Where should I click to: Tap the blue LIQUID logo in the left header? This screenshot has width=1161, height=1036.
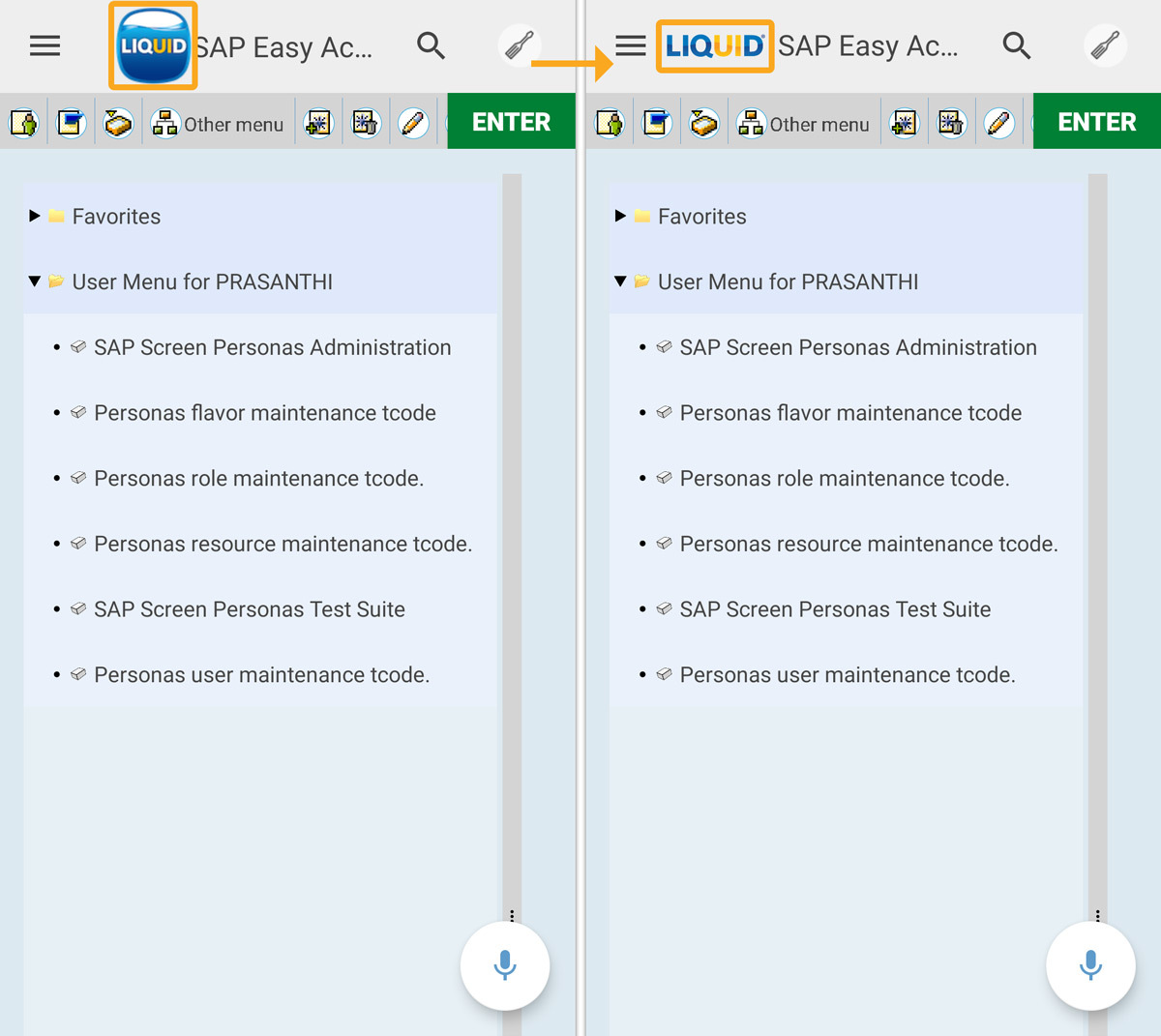(x=153, y=45)
